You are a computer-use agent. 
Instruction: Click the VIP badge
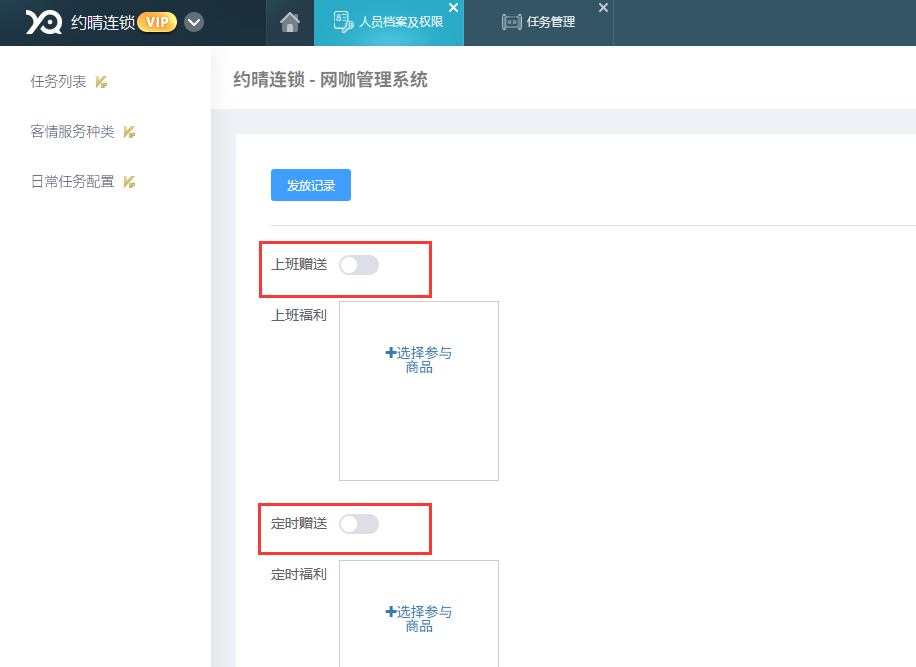(x=157, y=22)
